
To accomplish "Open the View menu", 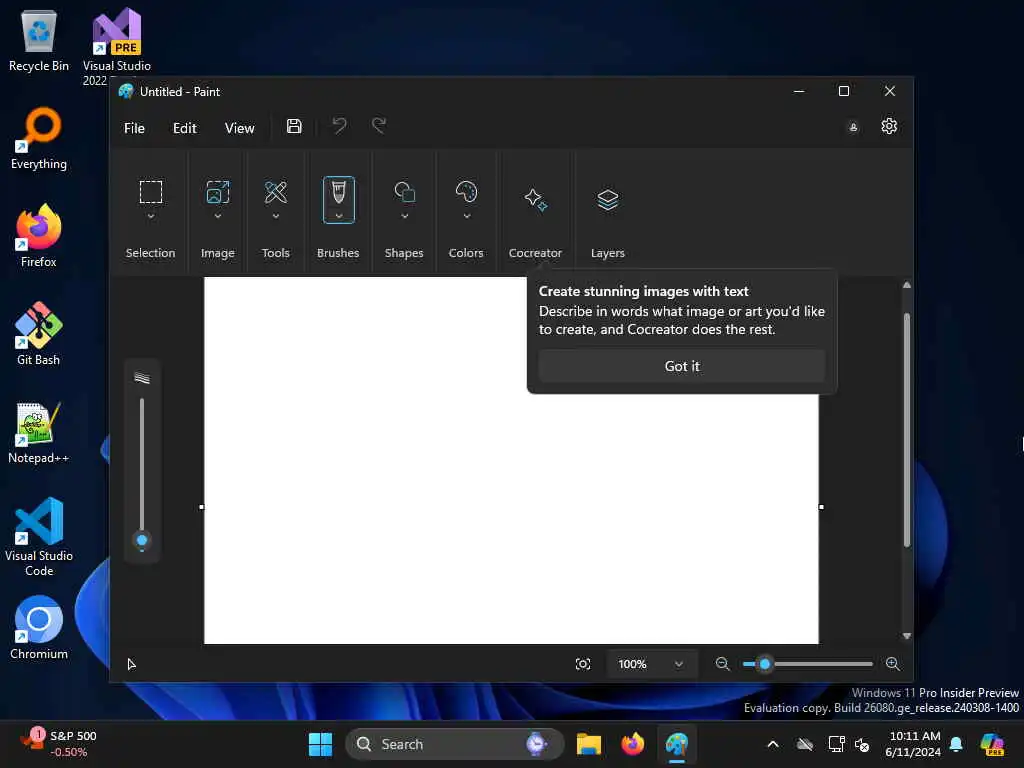I will click(240, 128).
